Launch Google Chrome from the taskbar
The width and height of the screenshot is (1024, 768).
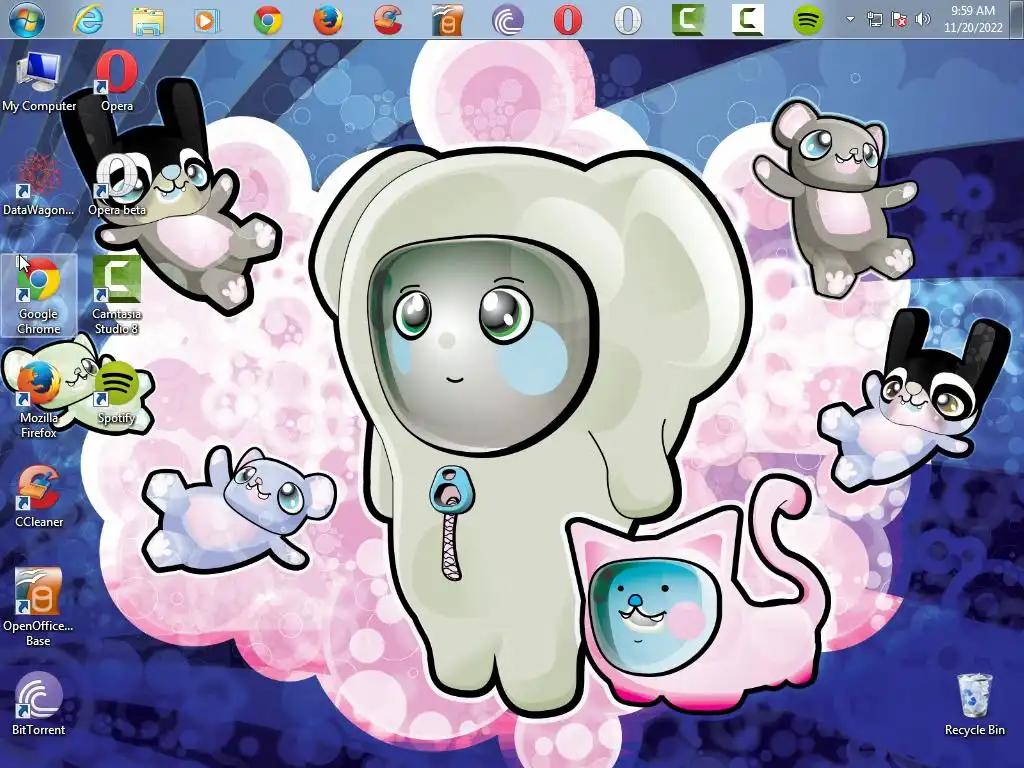tap(268, 20)
